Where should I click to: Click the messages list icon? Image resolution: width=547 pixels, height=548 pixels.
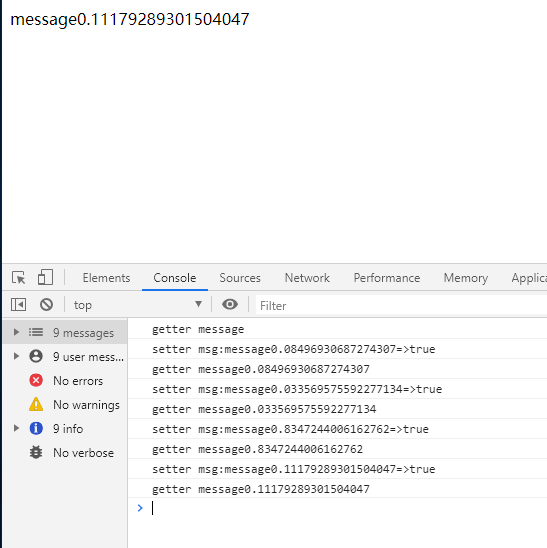36,332
